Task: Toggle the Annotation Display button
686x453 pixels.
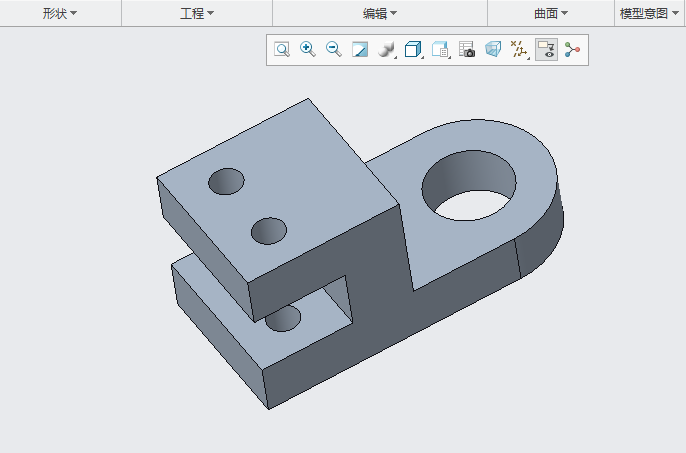Action: coord(546,50)
